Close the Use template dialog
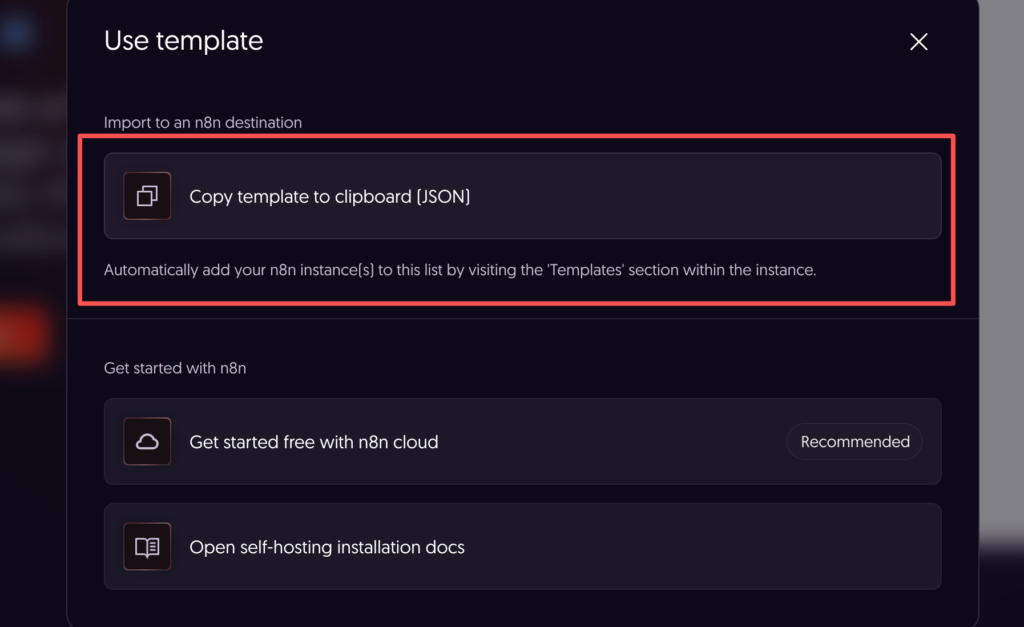 pyautogui.click(x=918, y=41)
